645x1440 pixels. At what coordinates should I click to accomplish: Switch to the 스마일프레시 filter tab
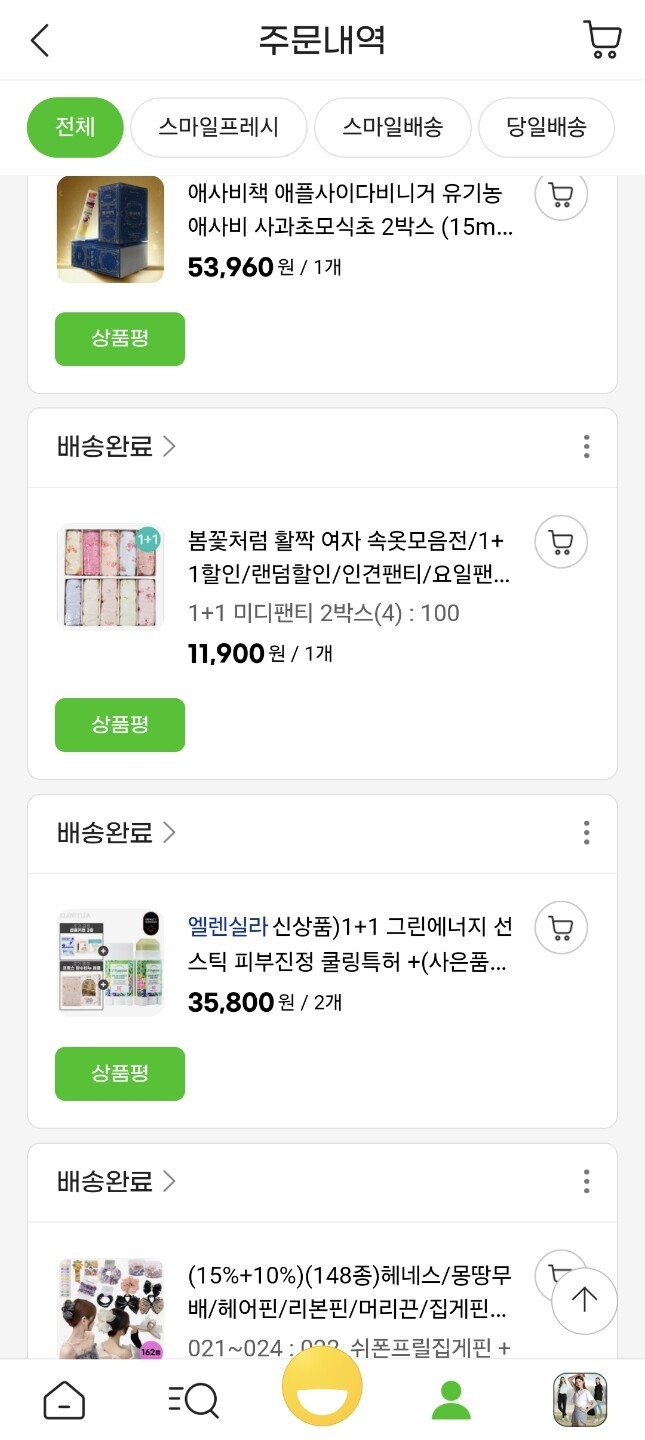[x=218, y=128]
